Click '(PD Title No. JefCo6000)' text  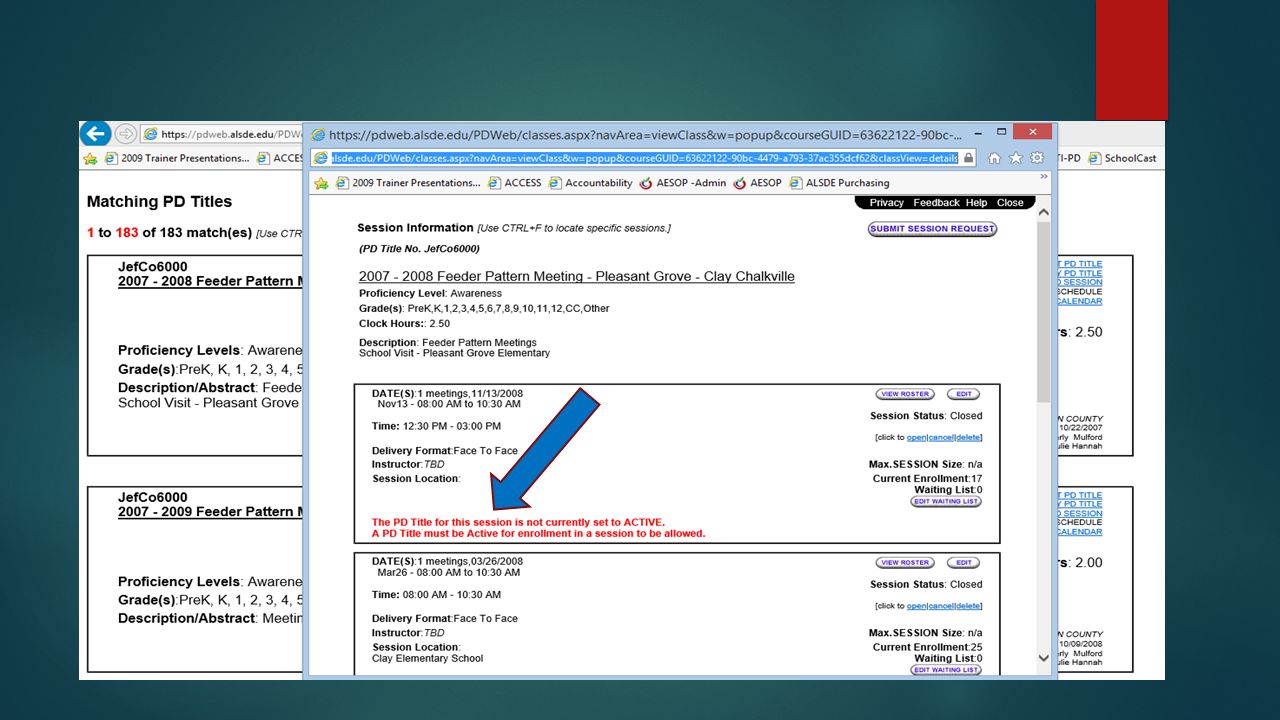pos(419,248)
